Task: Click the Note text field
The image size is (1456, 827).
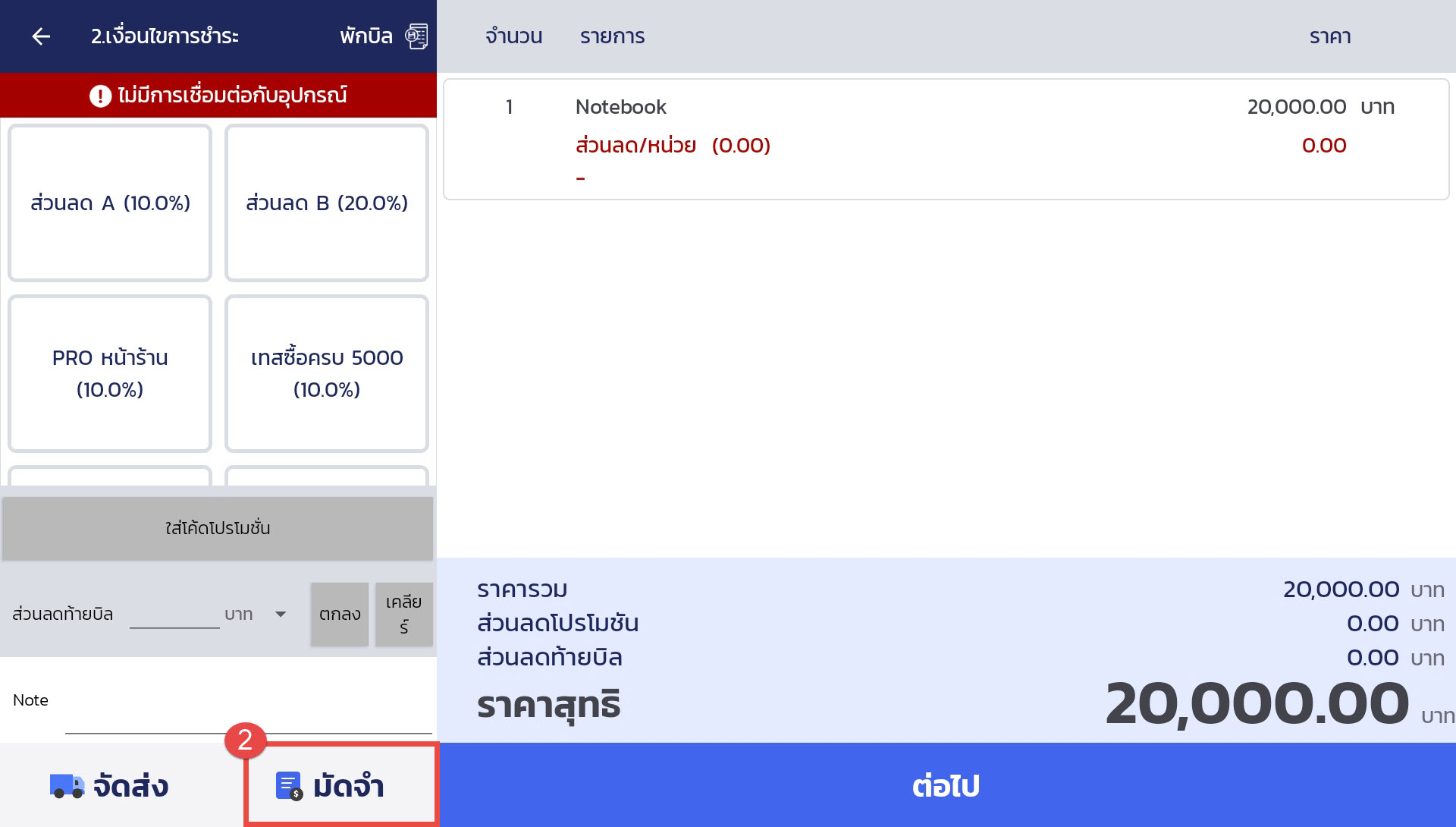Action: [248, 713]
